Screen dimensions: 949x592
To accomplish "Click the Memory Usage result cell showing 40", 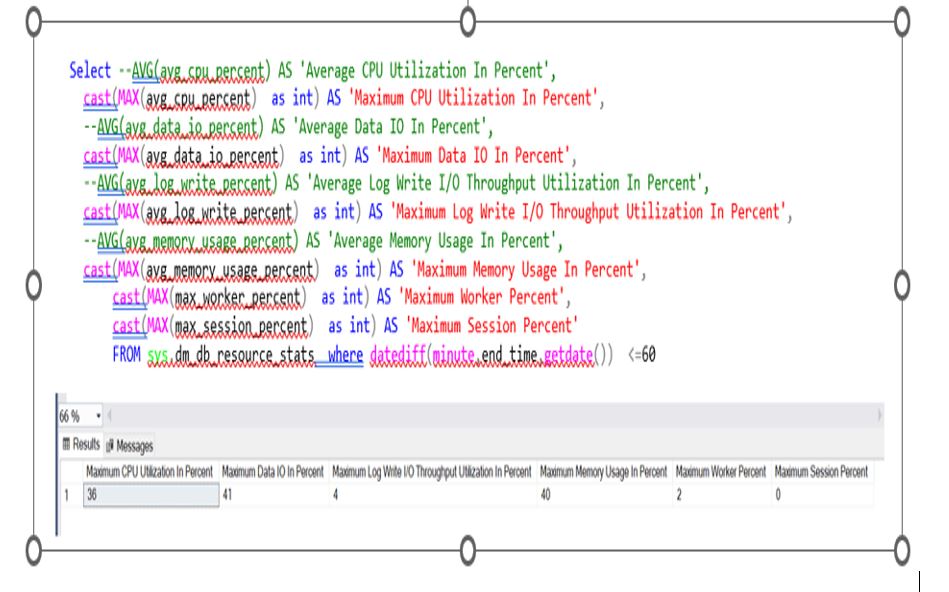I will pos(604,495).
